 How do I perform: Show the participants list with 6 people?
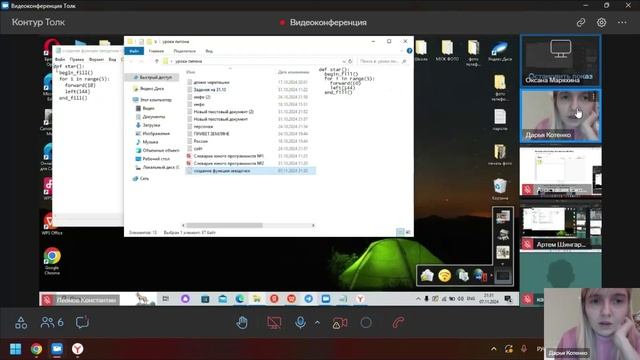pos(52,322)
